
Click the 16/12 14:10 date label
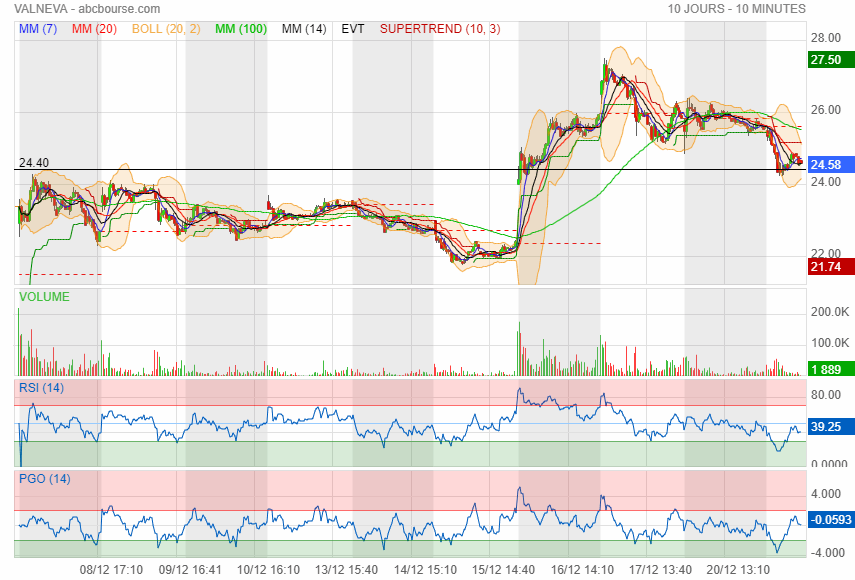pyautogui.click(x=582, y=570)
